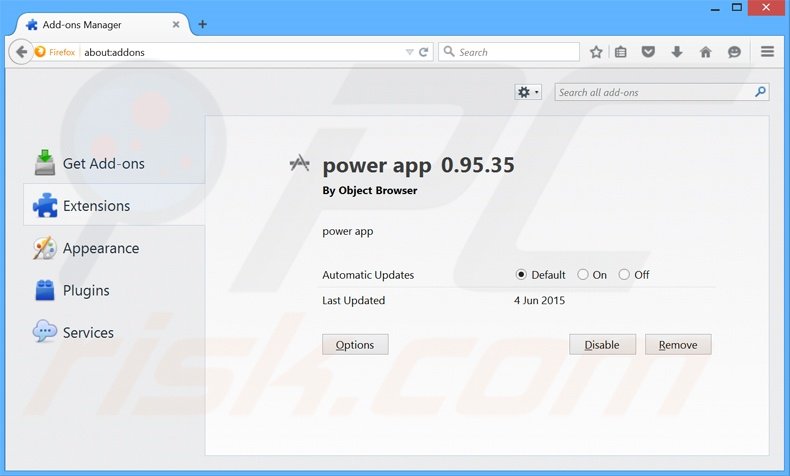
Task: Close the Add-ons Manager tab
Action: 176,24
